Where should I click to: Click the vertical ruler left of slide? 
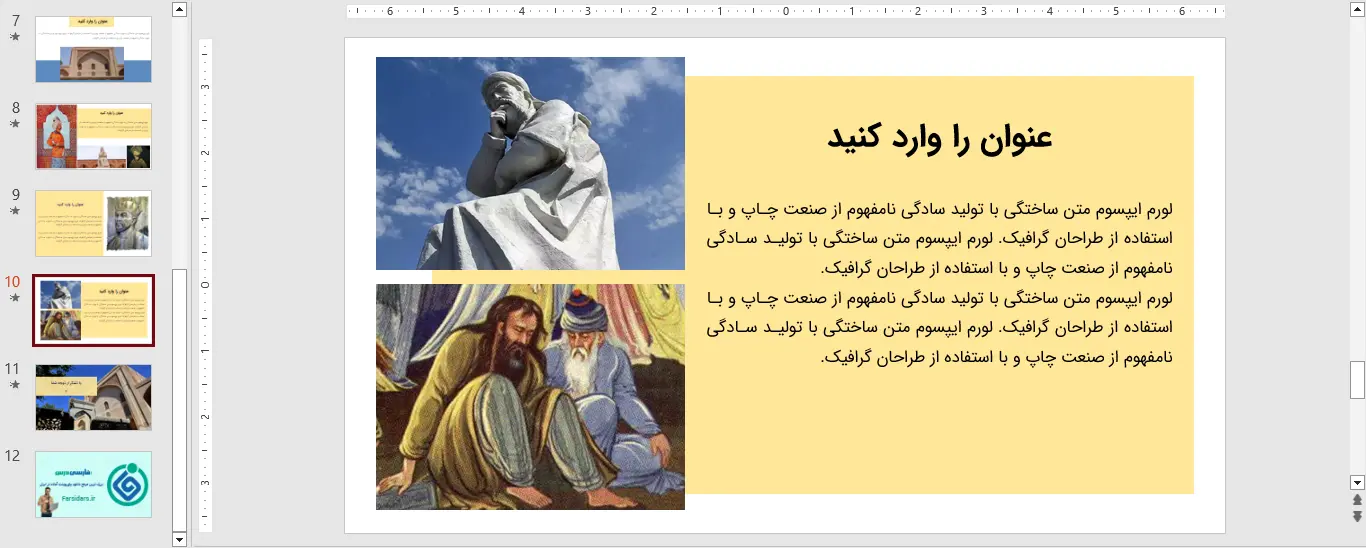pyautogui.click(x=205, y=285)
